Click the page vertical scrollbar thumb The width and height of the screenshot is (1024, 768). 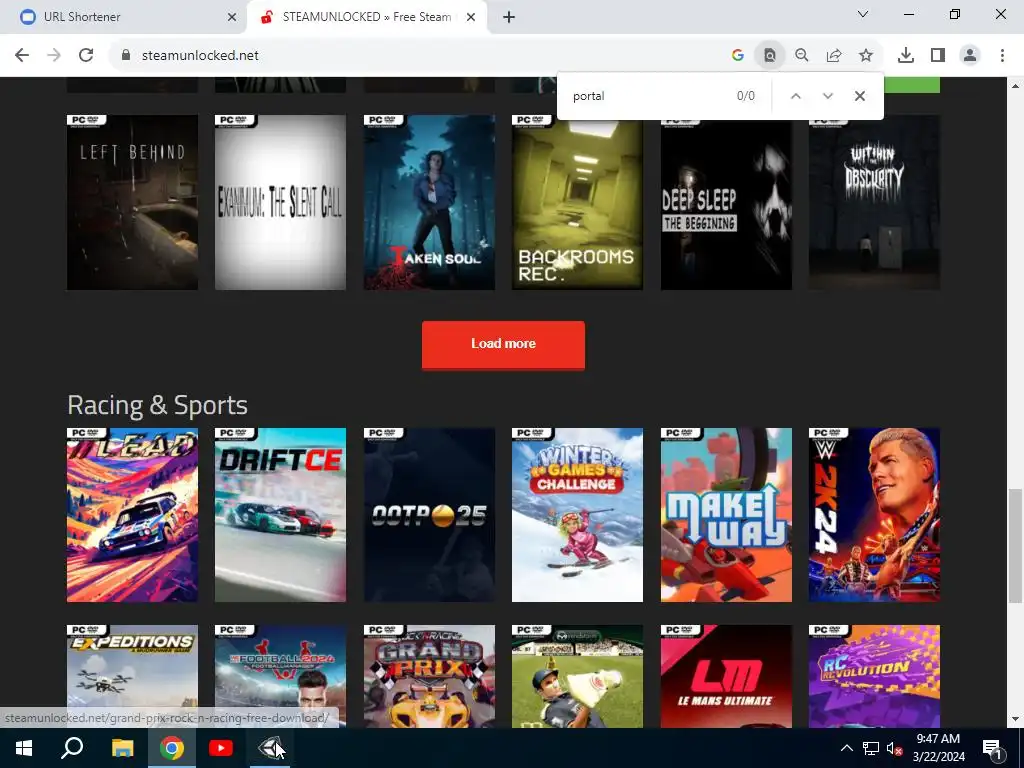point(1015,546)
